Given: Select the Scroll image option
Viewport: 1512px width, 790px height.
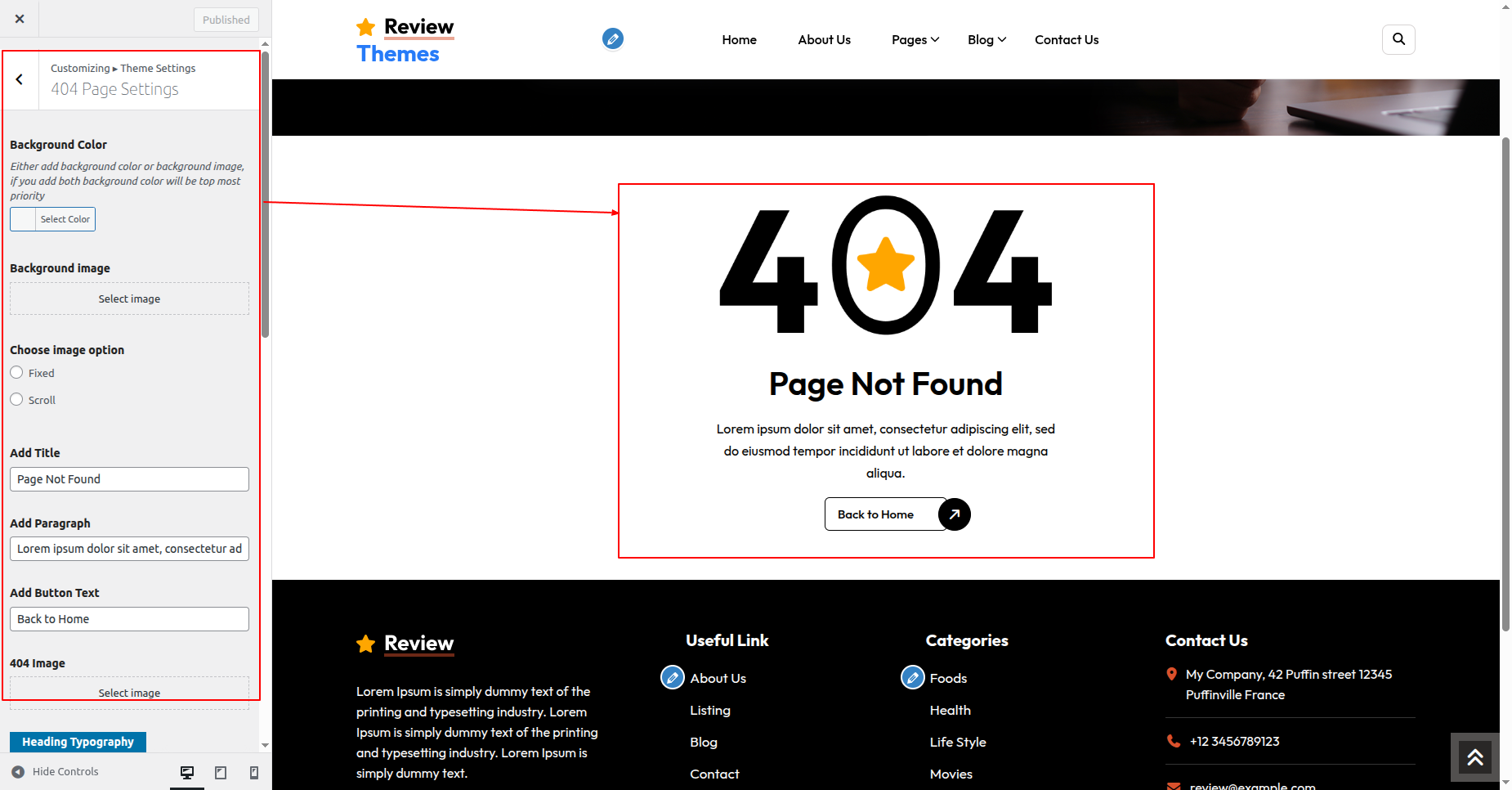Looking at the screenshot, I should (16, 400).
